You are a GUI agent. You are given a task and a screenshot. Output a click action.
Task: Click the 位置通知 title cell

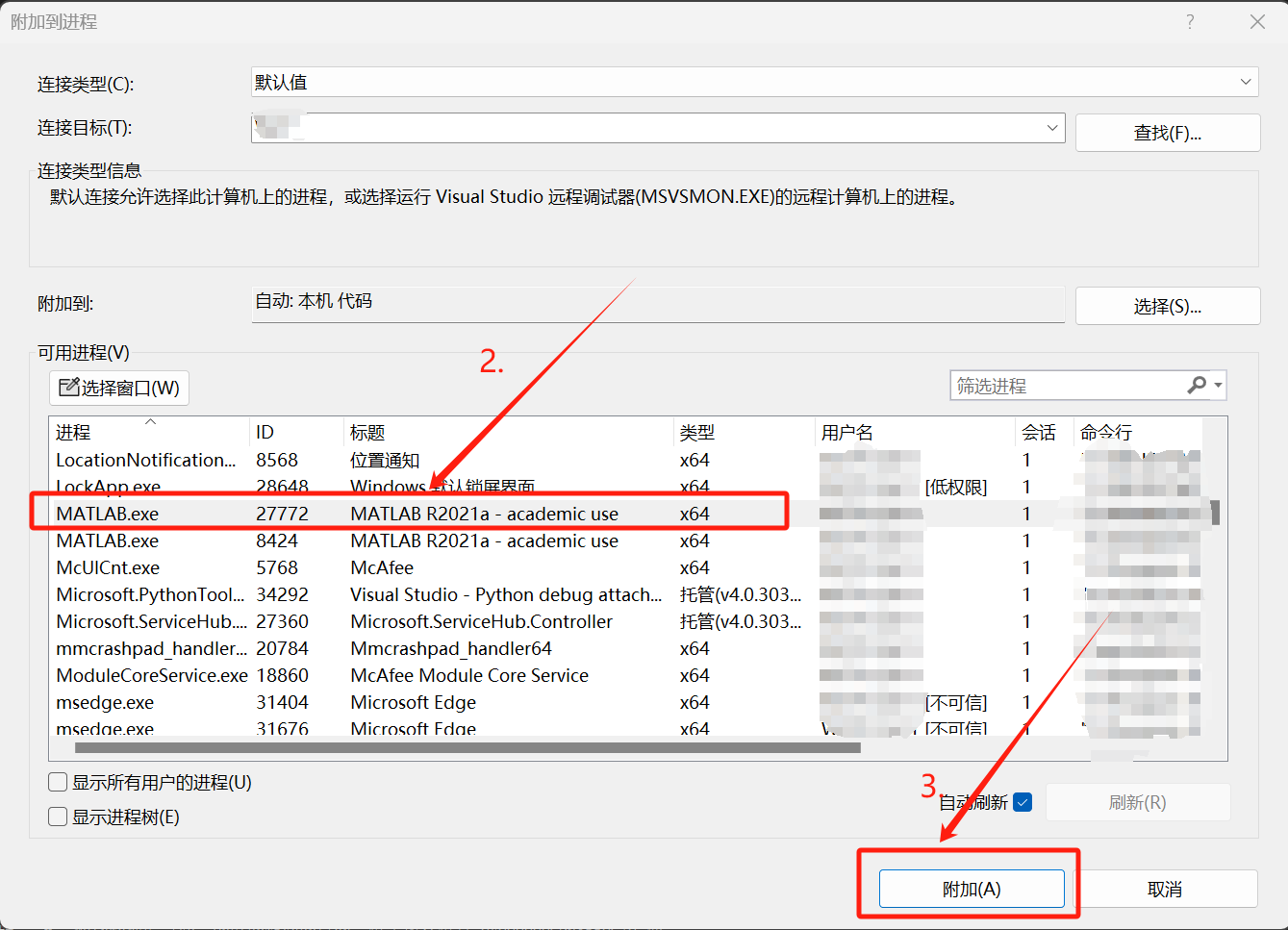pyautogui.click(x=385, y=460)
